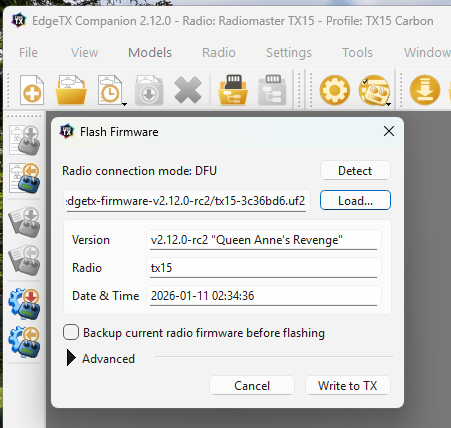The width and height of the screenshot is (451, 428).
Task: Click the Load... firmware button
Action: (355, 200)
